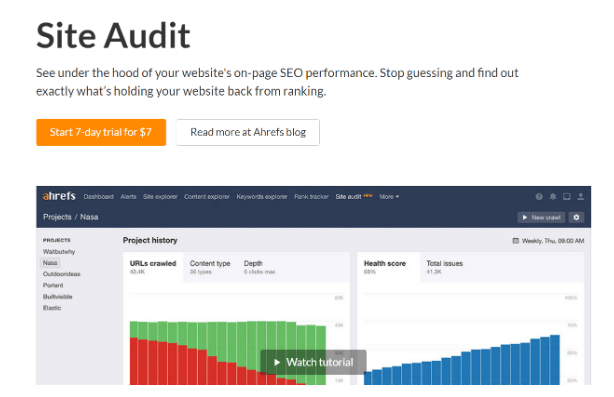This screenshot has width=614, height=397.
Task: Click the calendar schedule icon
Action: pyautogui.click(x=516, y=241)
